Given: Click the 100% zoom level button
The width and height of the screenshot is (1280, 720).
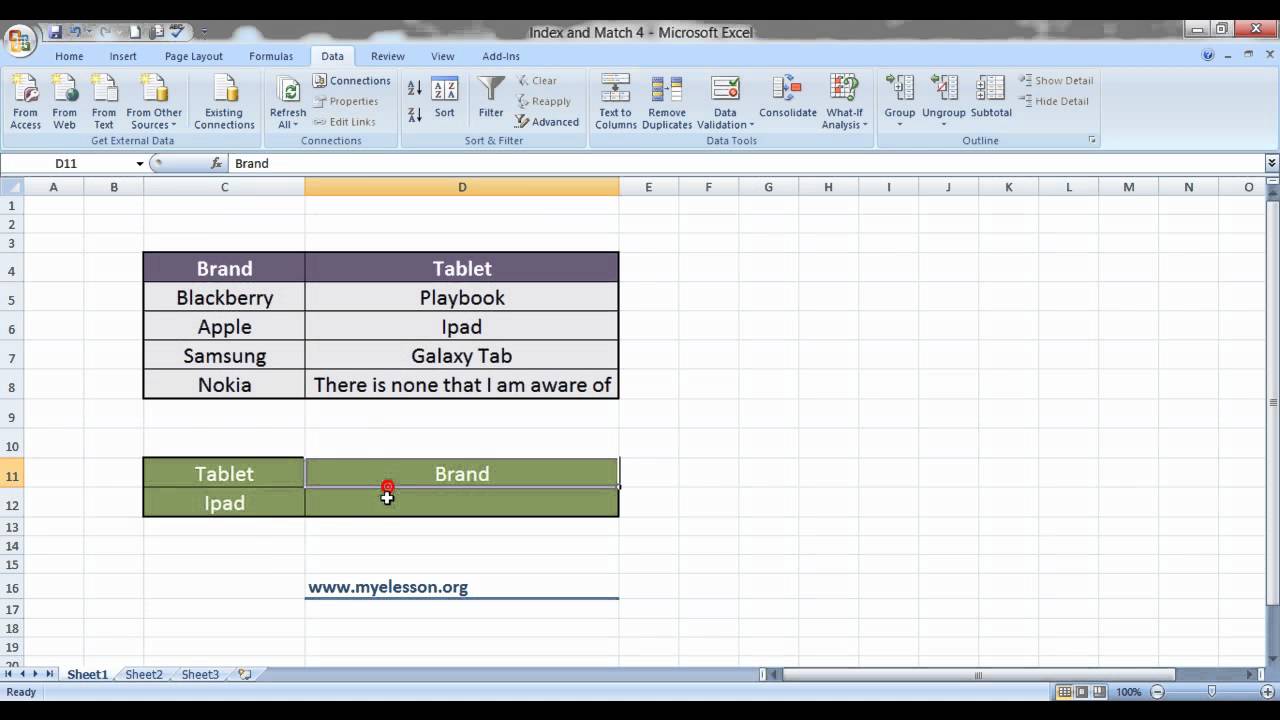Looking at the screenshot, I should pos(1128,692).
